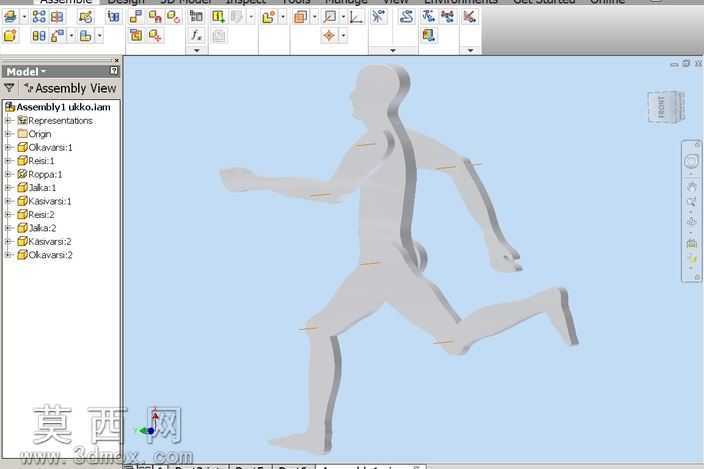Select the Zoom tool in navigation bar
Image resolution: width=704 pixels, height=469 pixels.
(691, 202)
